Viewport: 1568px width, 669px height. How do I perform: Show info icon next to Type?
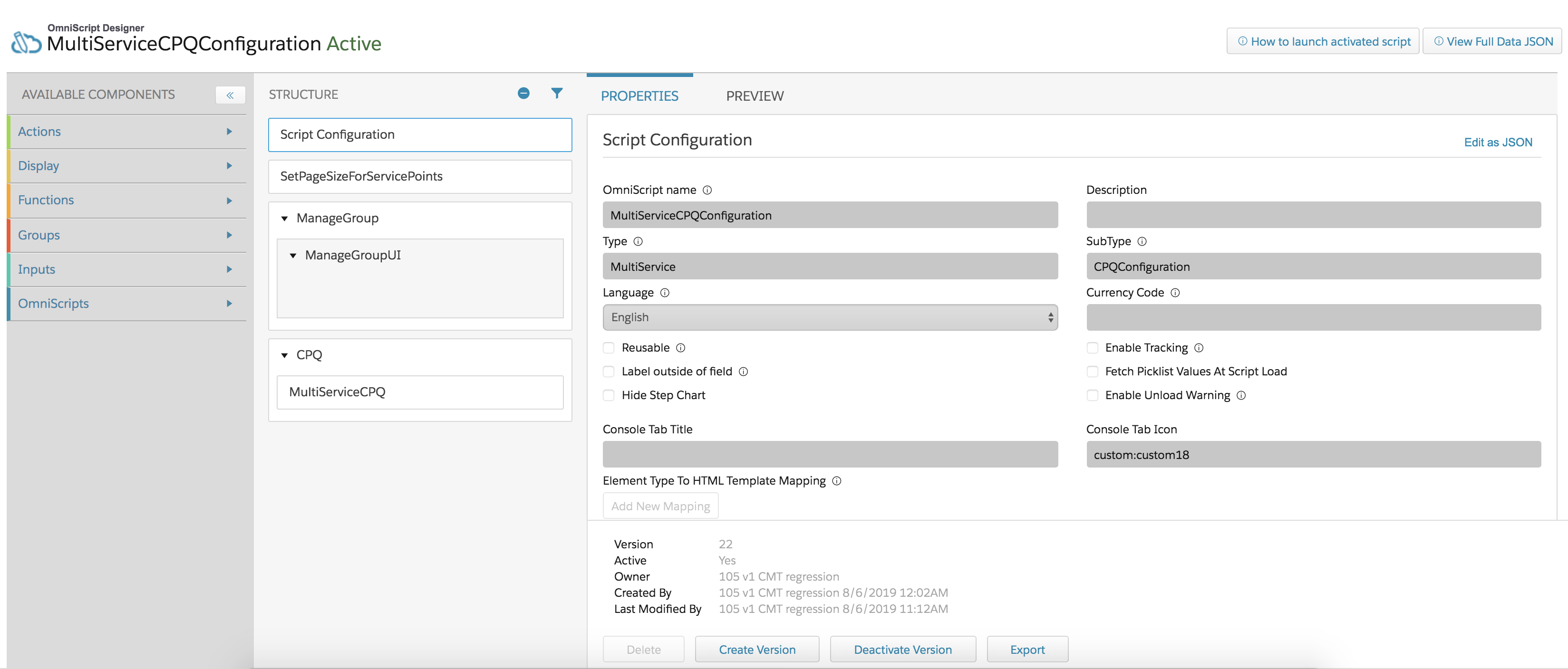point(638,241)
